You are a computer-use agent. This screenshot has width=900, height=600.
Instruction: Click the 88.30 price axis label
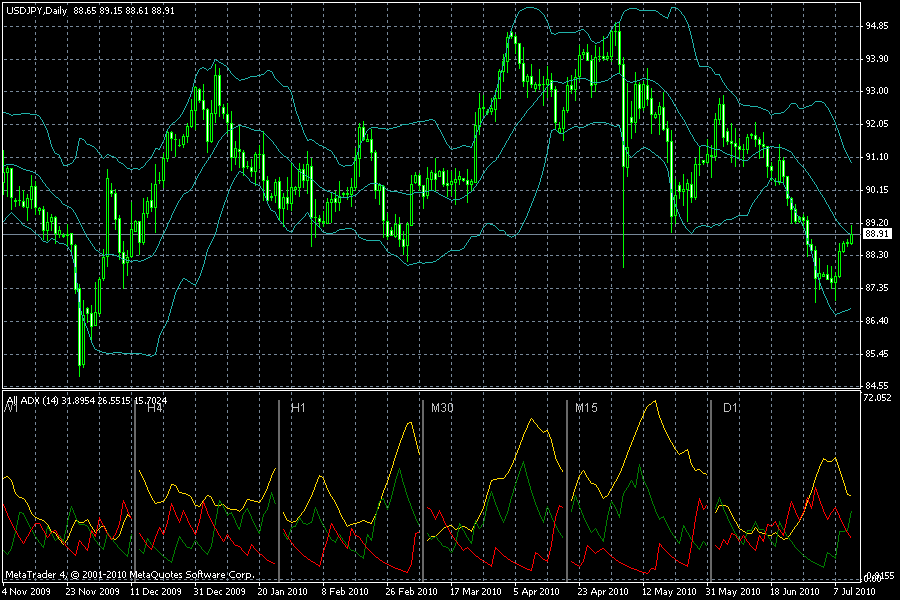tap(876, 255)
